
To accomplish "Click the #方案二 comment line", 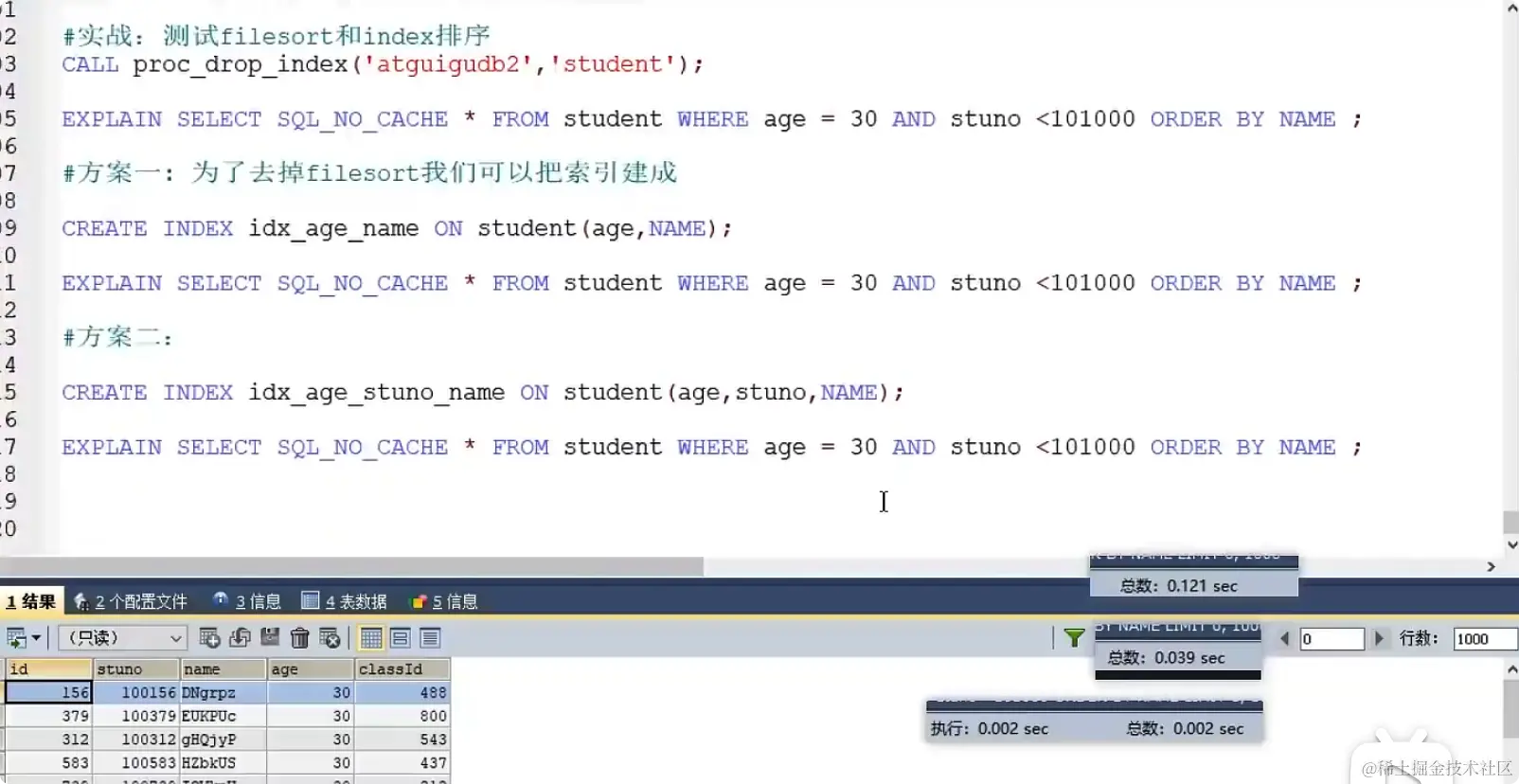I will coord(118,337).
